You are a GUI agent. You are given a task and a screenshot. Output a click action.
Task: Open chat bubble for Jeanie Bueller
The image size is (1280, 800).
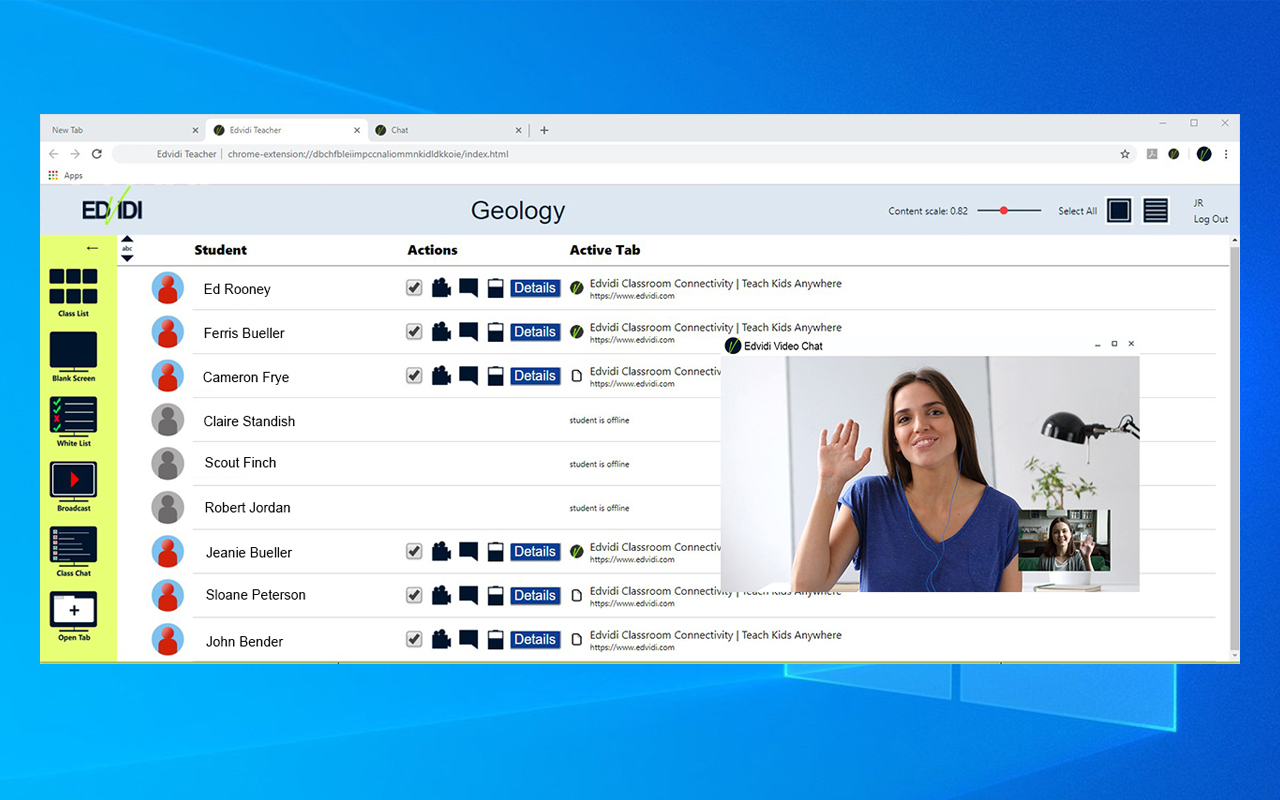(x=468, y=552)
